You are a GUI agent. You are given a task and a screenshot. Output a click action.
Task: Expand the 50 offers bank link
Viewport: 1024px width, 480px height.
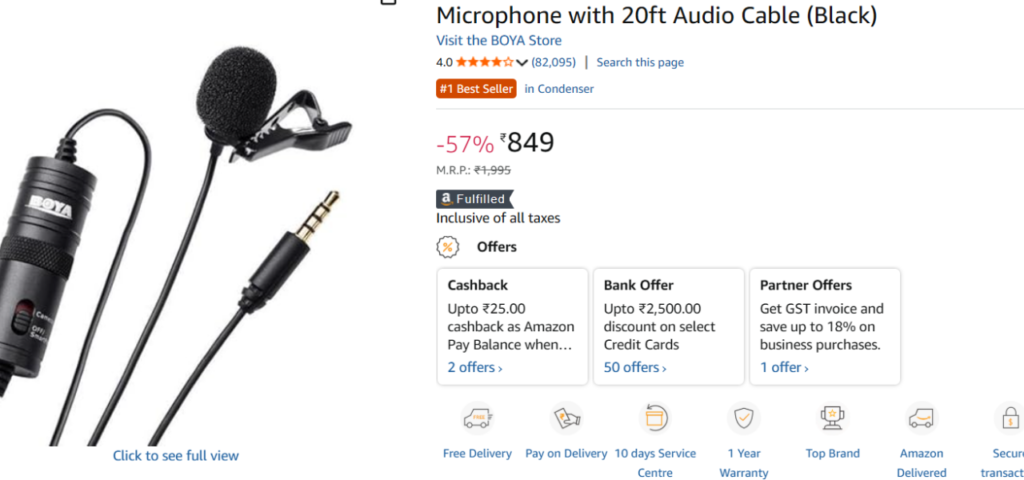(x=635, y=367)
